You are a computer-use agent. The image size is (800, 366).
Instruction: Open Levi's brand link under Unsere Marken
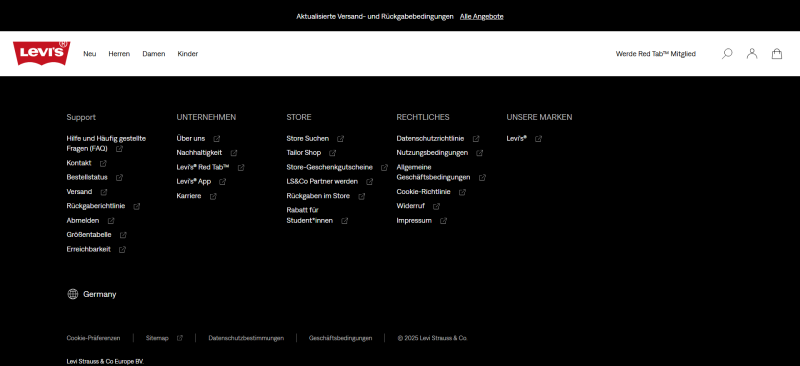[516, 138]
